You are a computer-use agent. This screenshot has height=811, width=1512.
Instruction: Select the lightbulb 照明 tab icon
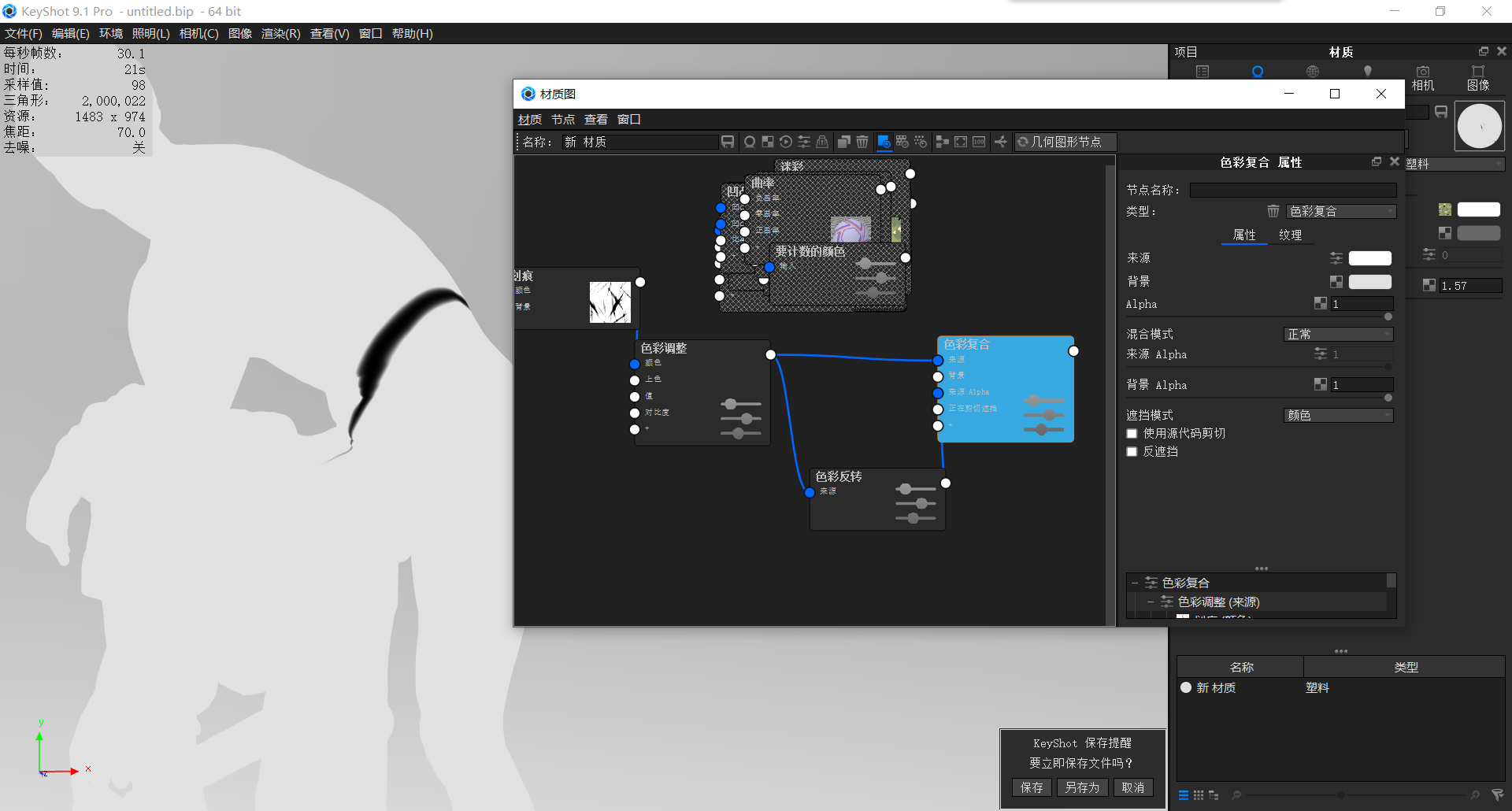click(1368, 70)
